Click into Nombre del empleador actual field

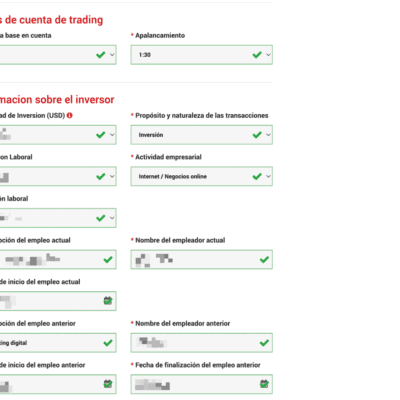(x=201, y=259)
